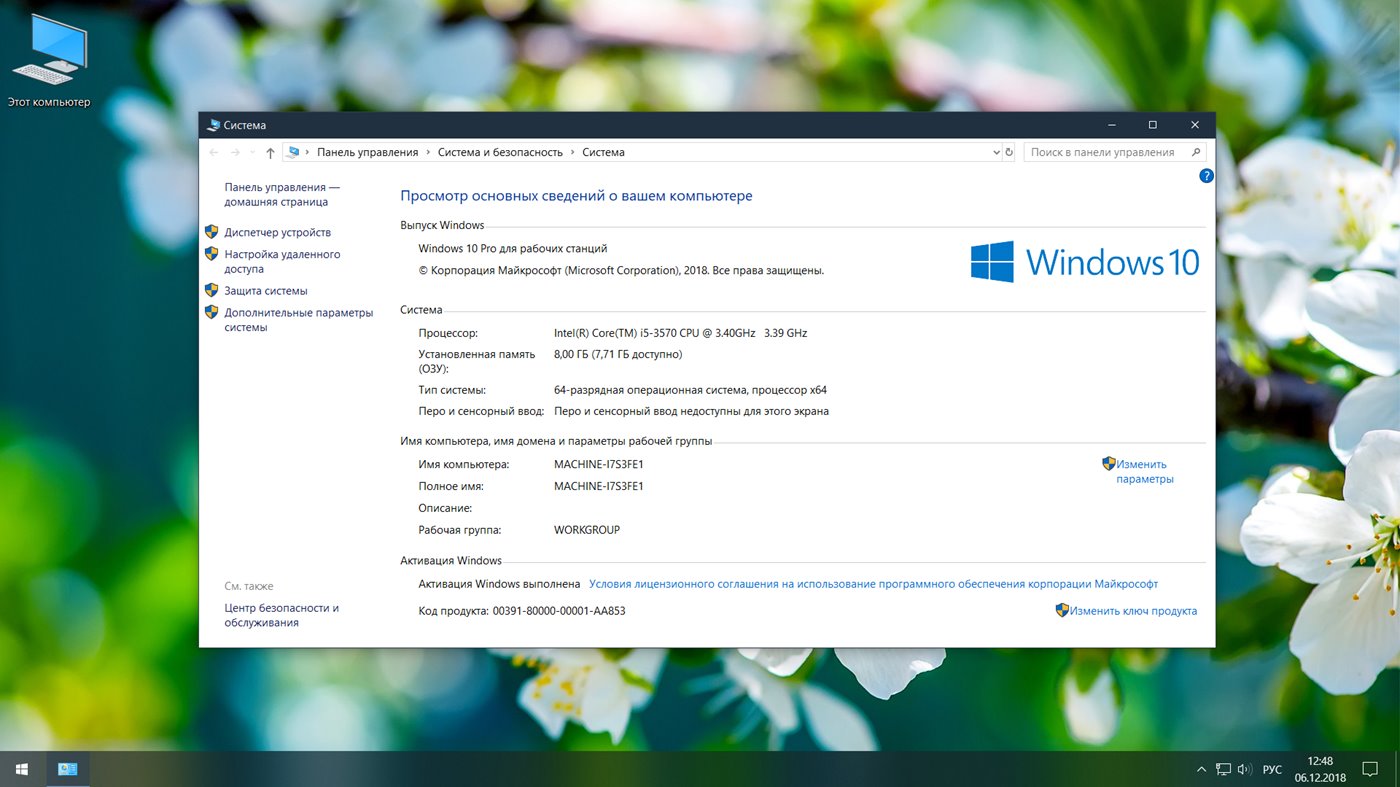Go up one level with the up arrow

tap(270, 153)
